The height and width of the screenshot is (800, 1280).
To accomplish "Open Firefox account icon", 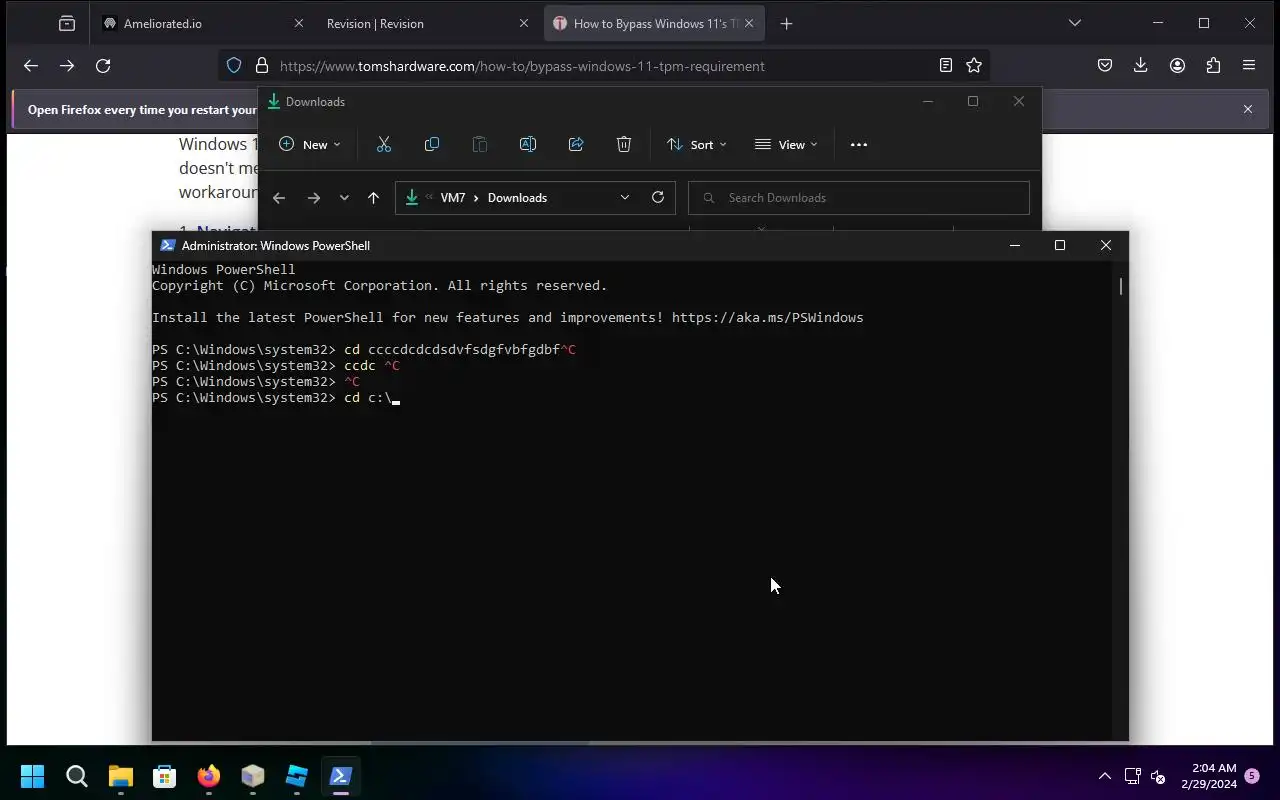I will coord(1177,66).
